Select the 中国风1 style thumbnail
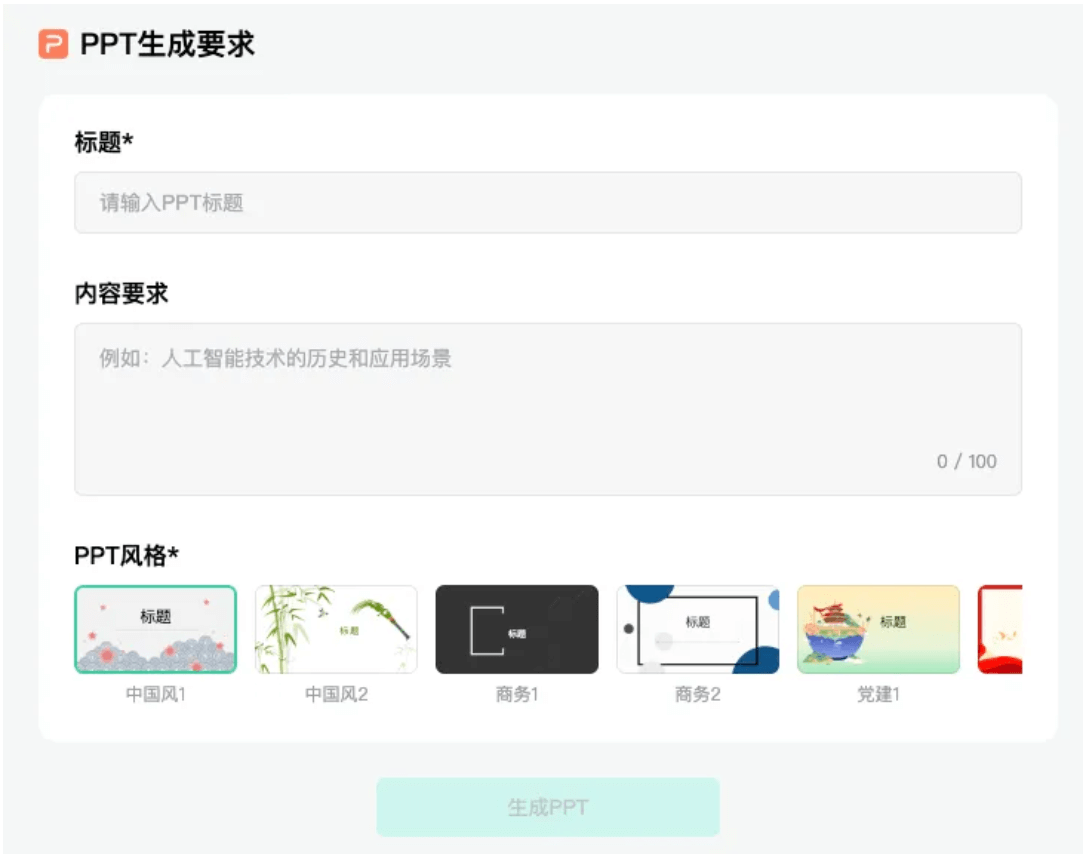1083x854 pixels. click(155, 629)
